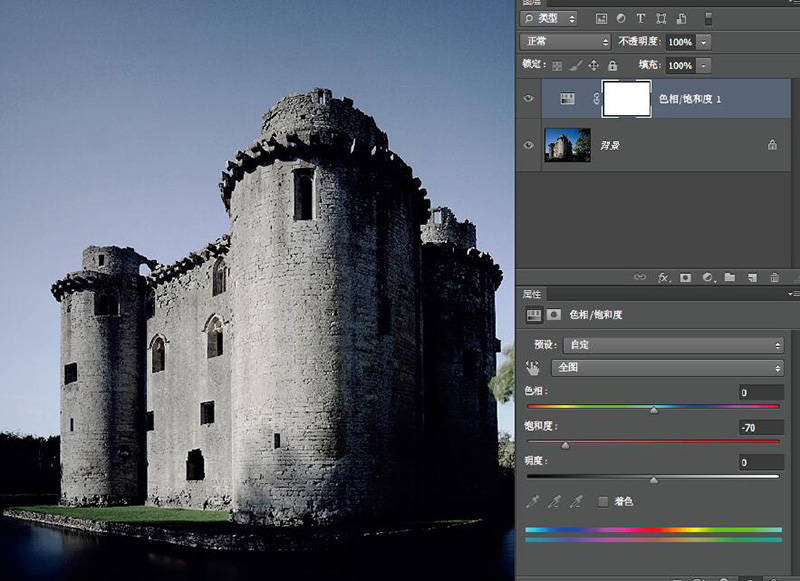
Task: Open the 正常 blend mode dropdown
Action: point(565,42)
